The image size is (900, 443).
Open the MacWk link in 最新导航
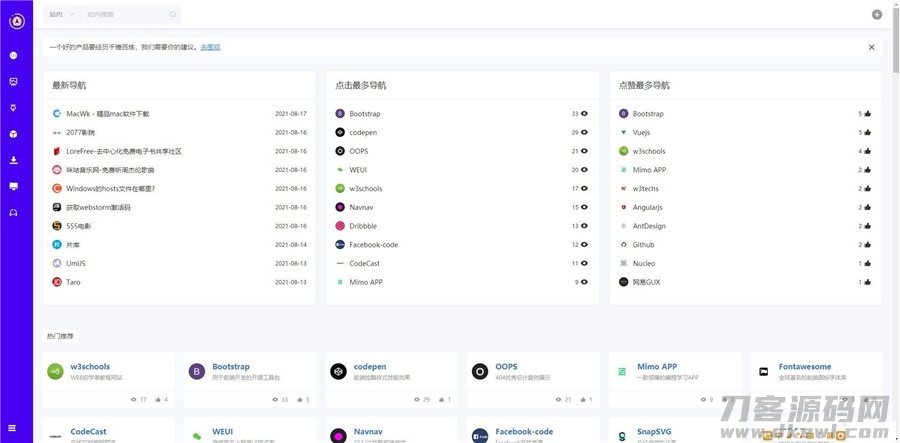107,114
